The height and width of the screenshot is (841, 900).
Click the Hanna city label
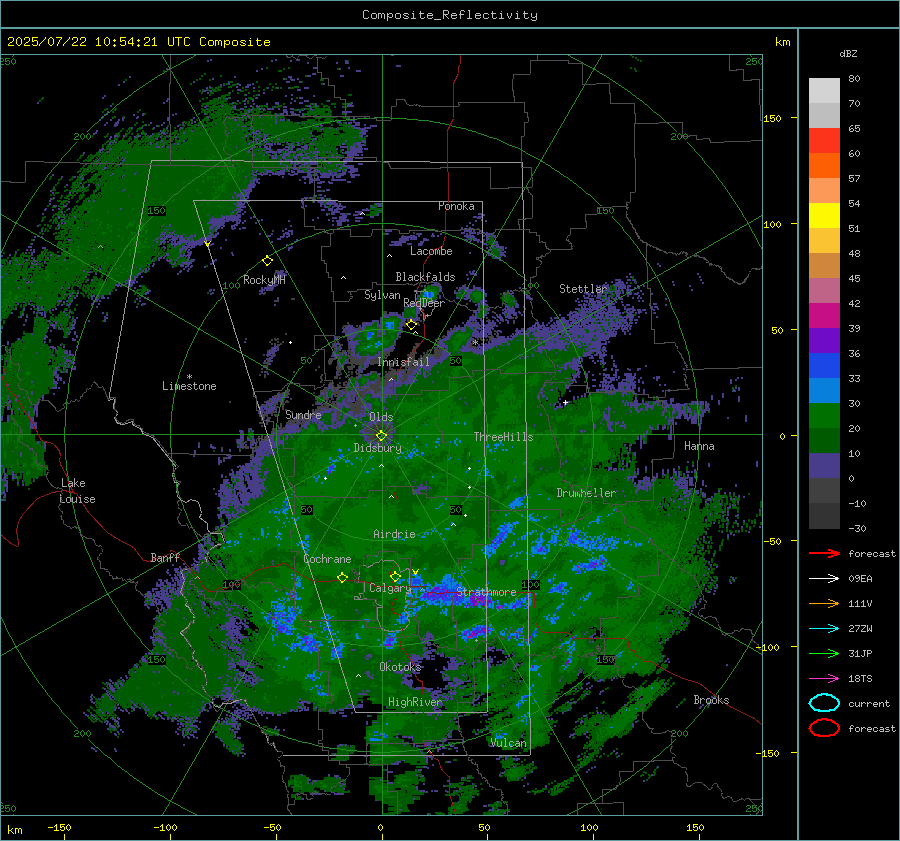pyautogui.click(x=699, y=446)
